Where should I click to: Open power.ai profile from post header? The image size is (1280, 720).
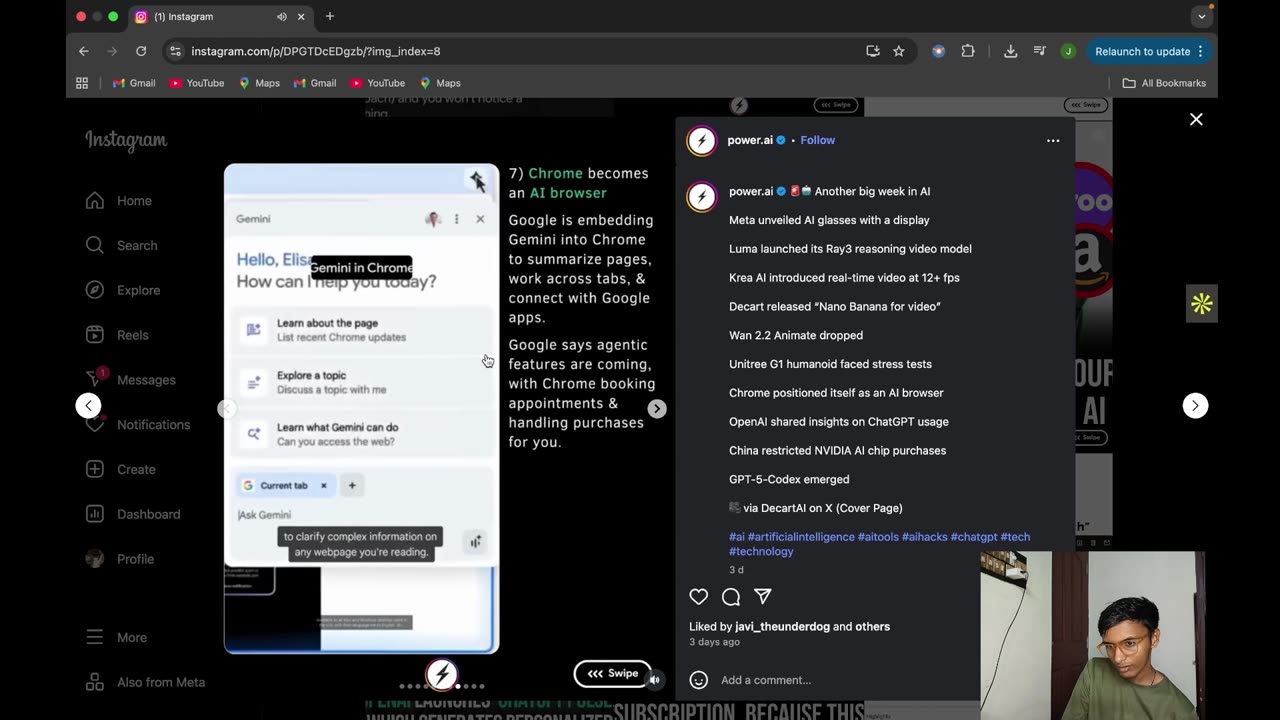750,140
